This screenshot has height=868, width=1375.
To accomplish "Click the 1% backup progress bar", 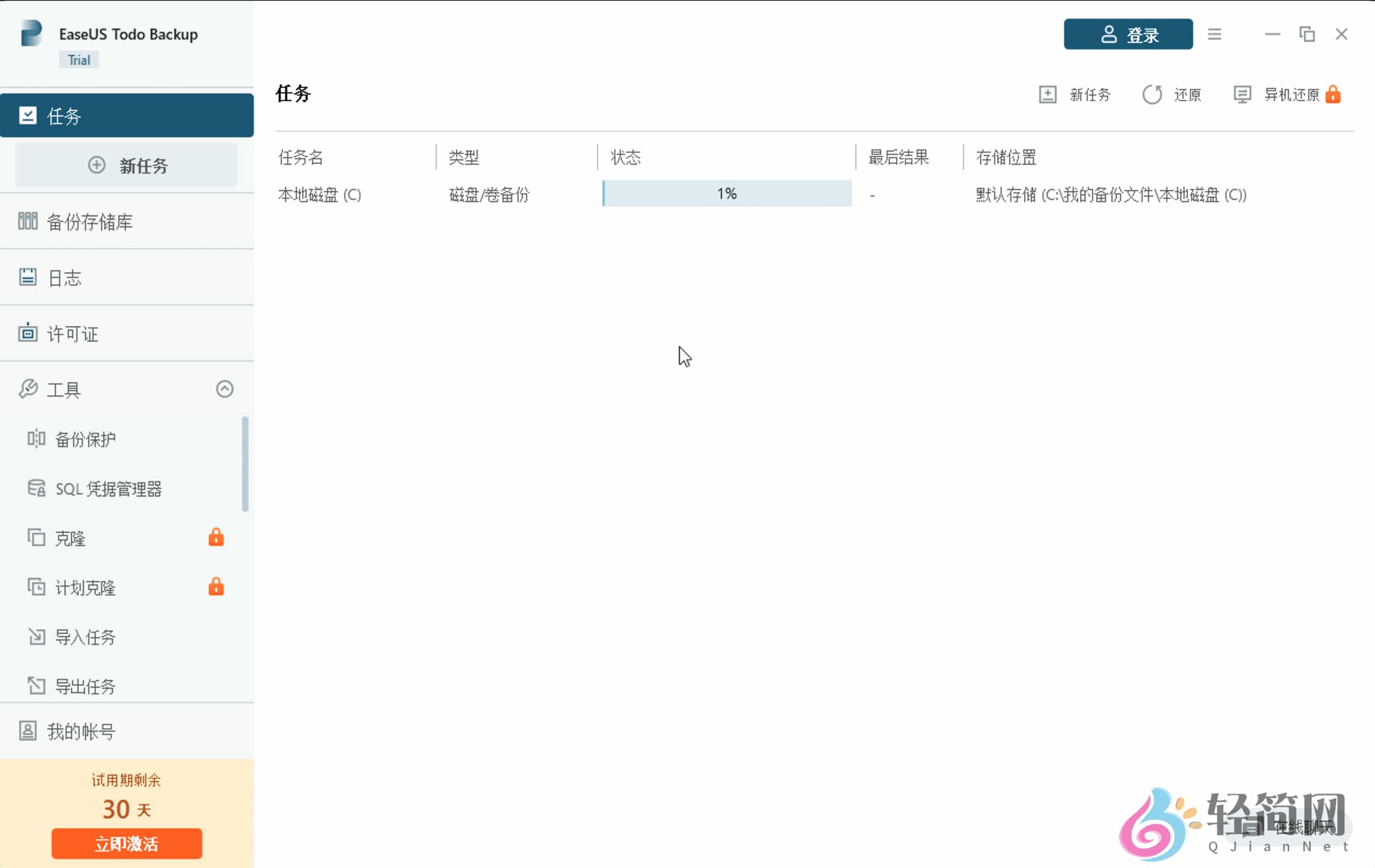I will click(x=727, y=193).
